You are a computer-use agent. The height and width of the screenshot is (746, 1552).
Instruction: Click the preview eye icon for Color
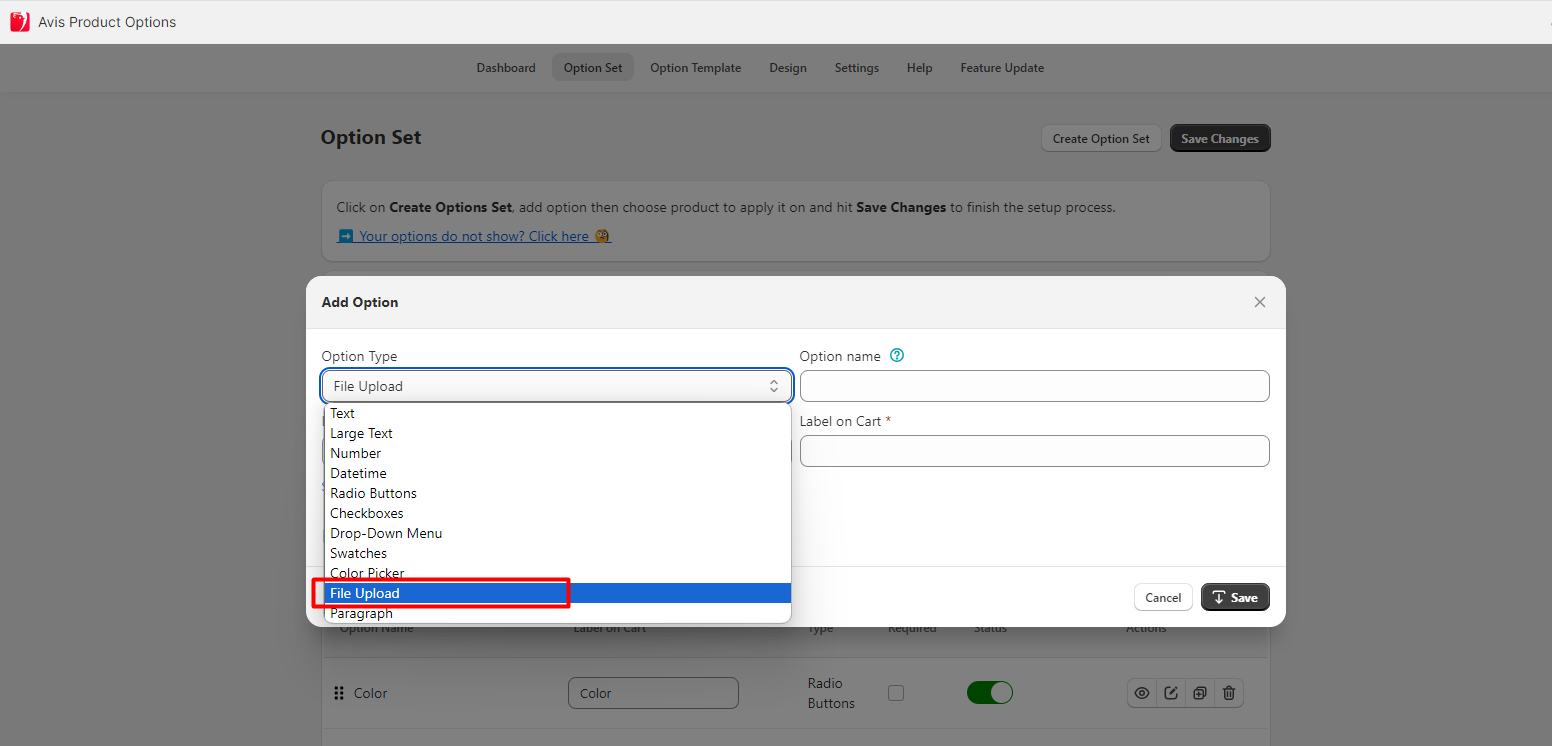pyautogui.click(x=1142, y=693)
